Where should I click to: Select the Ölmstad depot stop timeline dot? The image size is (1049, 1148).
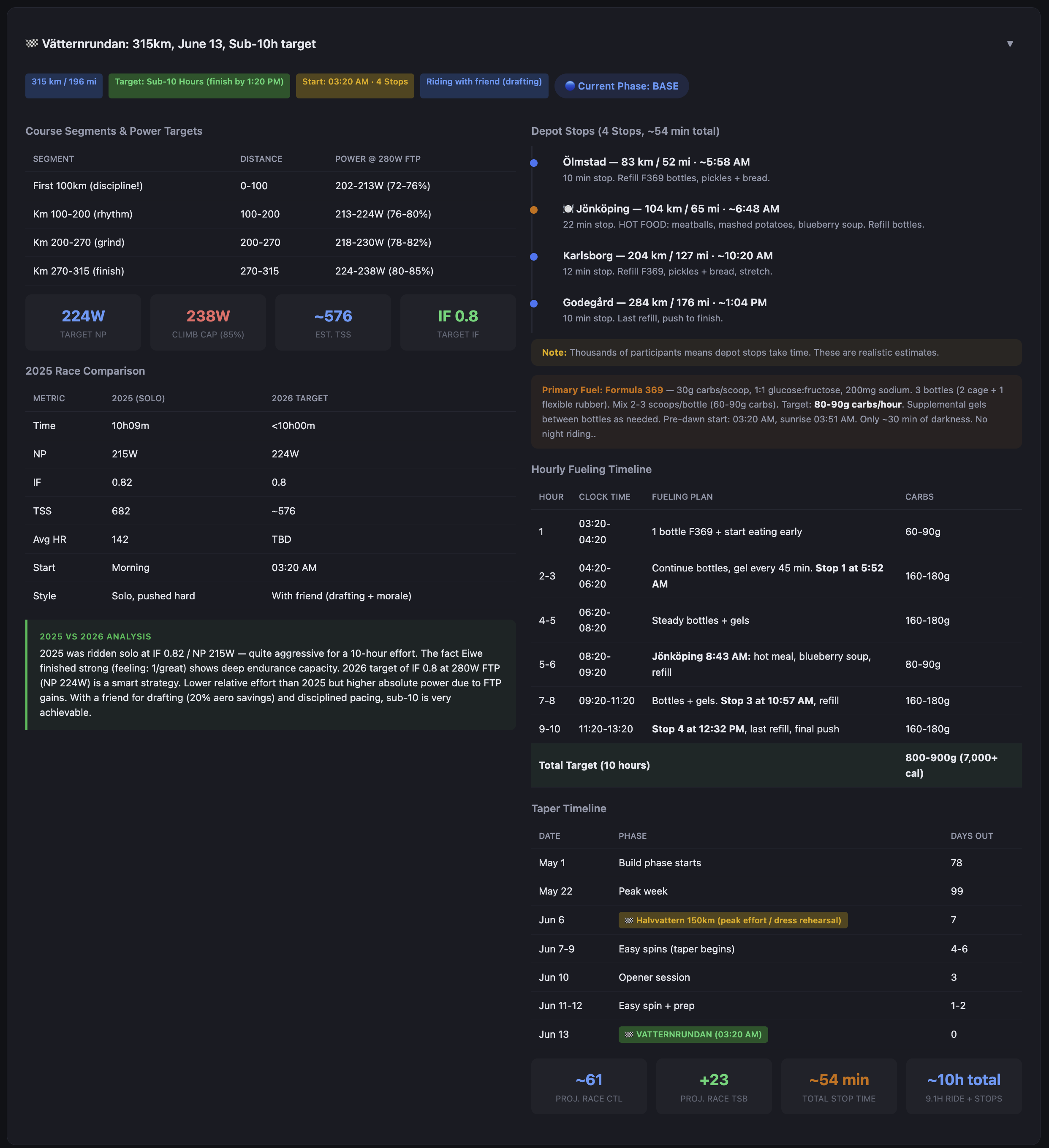tap(534, 163)
